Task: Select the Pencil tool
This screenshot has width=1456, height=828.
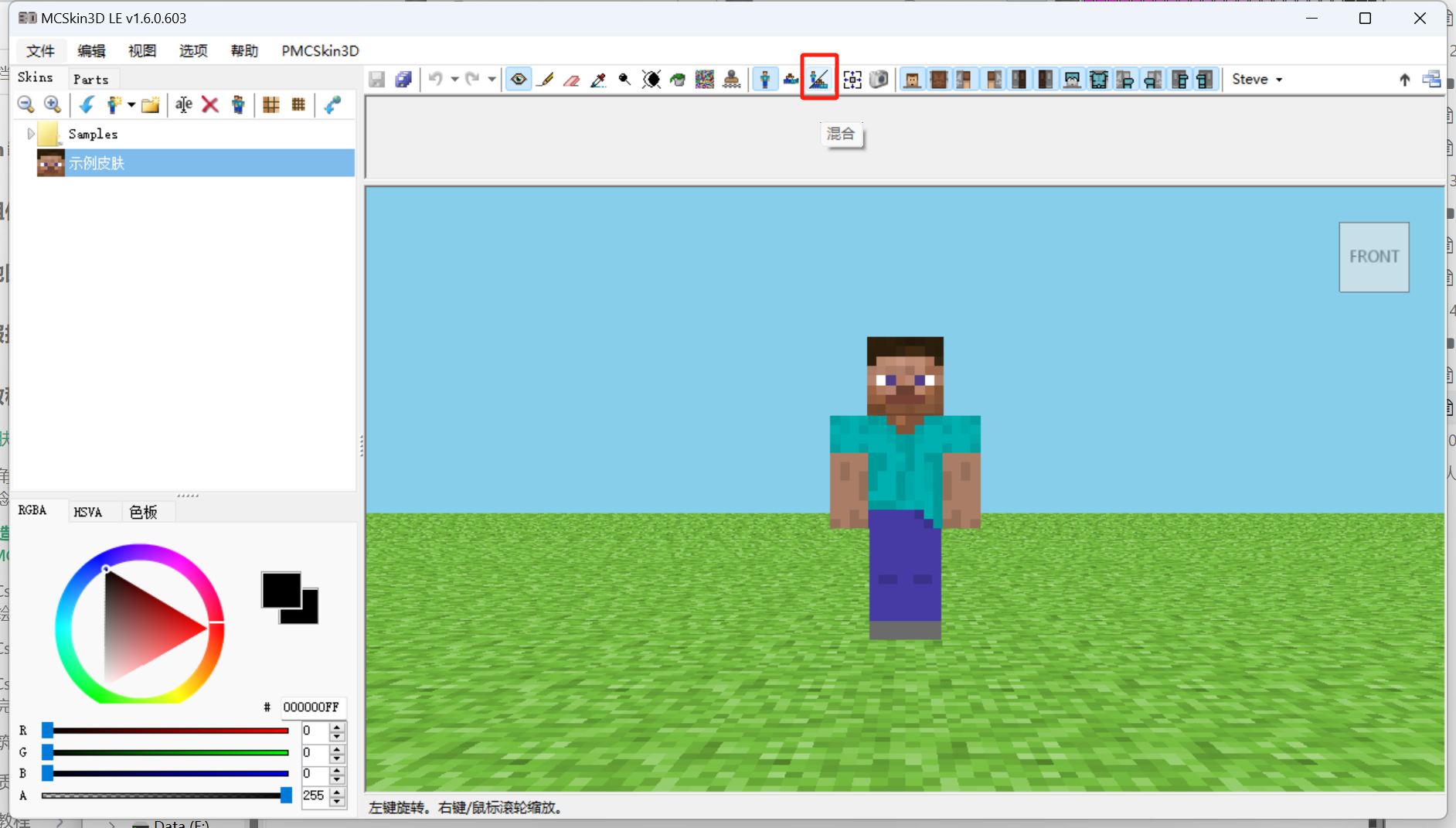Action: point(546,79)
